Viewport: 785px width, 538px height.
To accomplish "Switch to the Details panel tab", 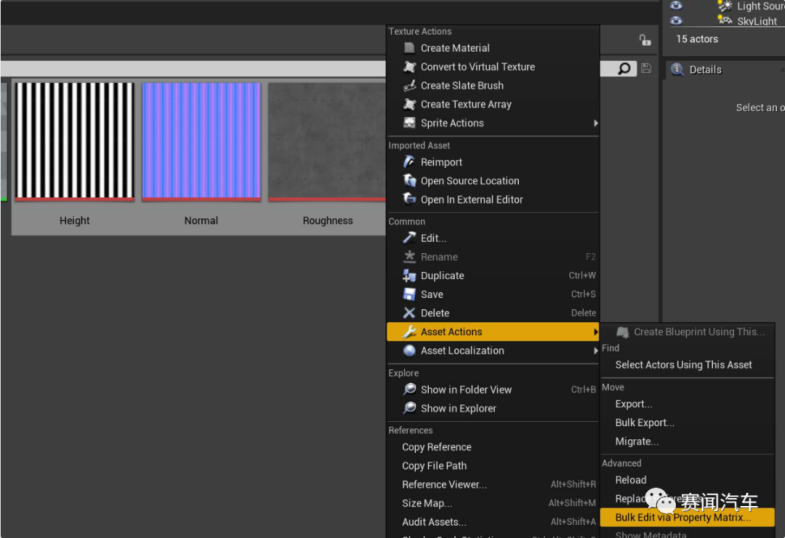I will pos(705,70).
